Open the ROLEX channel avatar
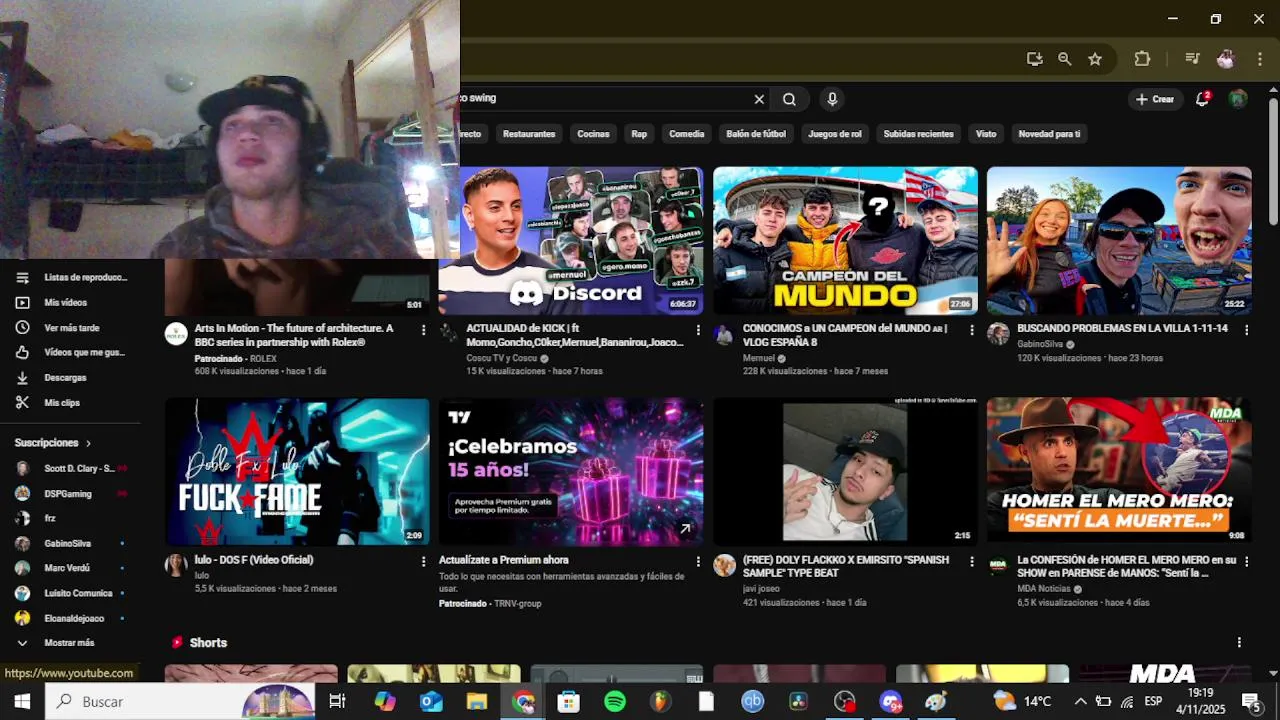Image resolution: width=1280 pixels, height=720 pixels. pos(176,334)
